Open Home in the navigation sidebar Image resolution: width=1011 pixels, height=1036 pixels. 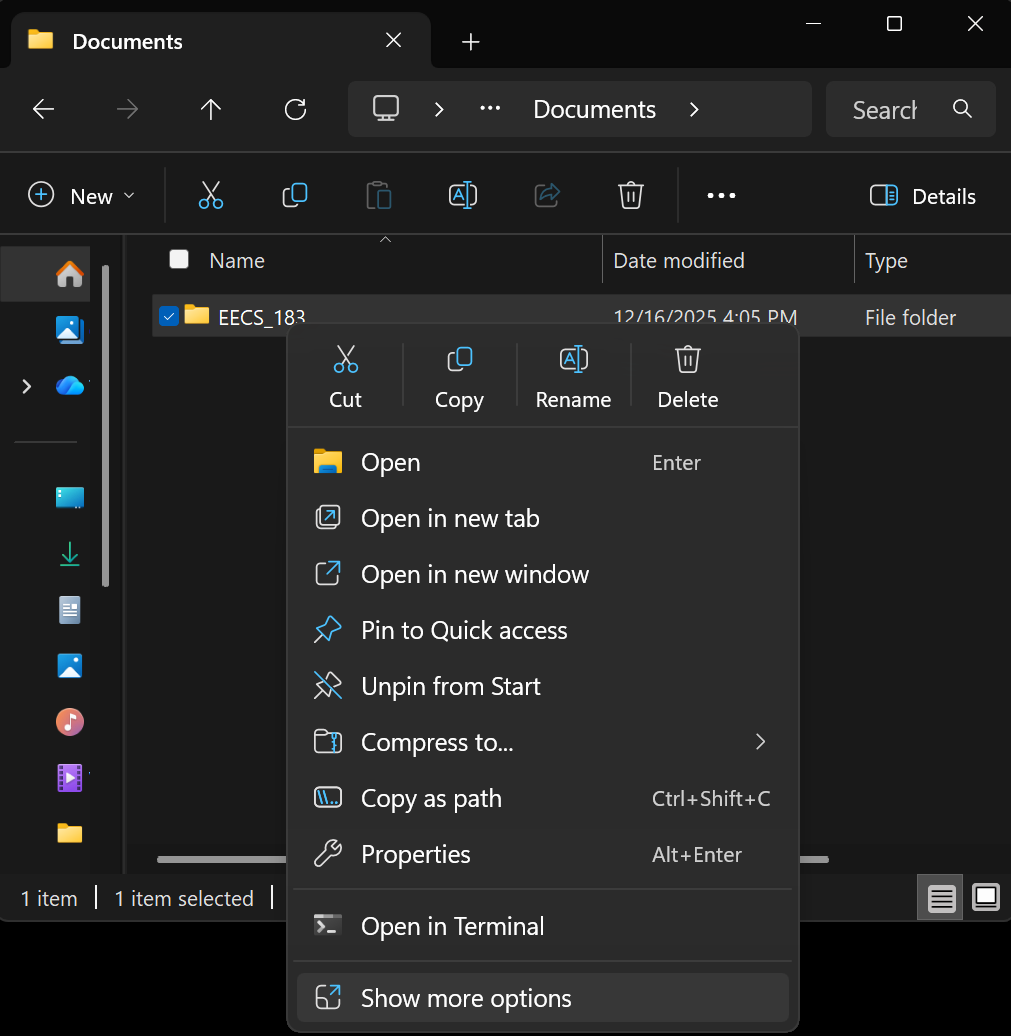point(69,274)
